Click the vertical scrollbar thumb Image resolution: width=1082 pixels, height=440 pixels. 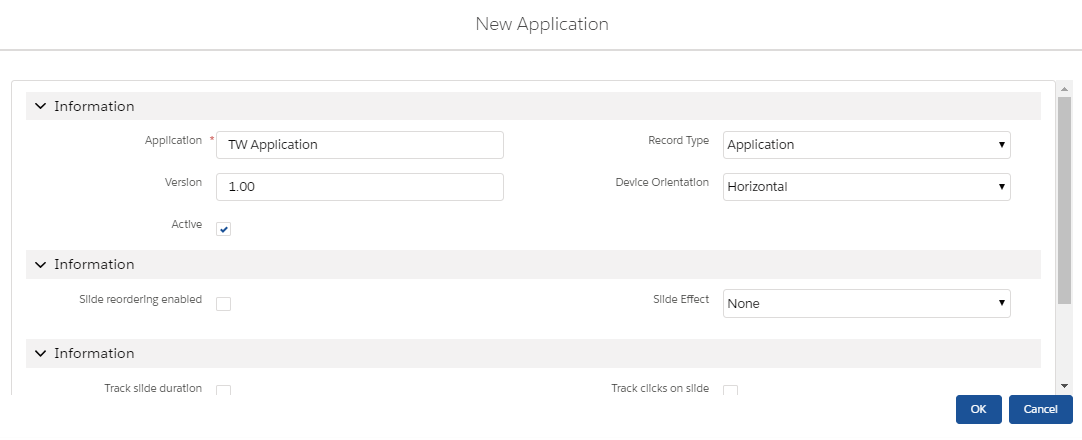1064,200
